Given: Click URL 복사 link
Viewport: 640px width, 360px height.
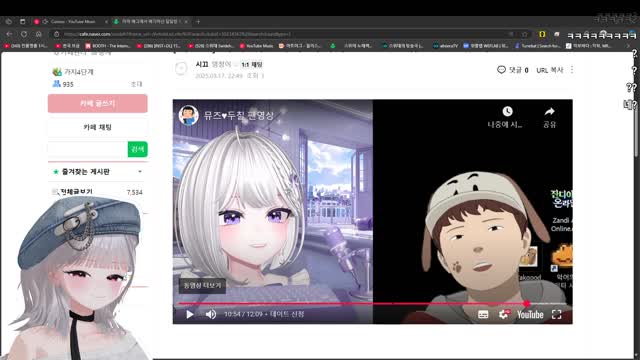Looking at the screenshot, I should 550,70.
